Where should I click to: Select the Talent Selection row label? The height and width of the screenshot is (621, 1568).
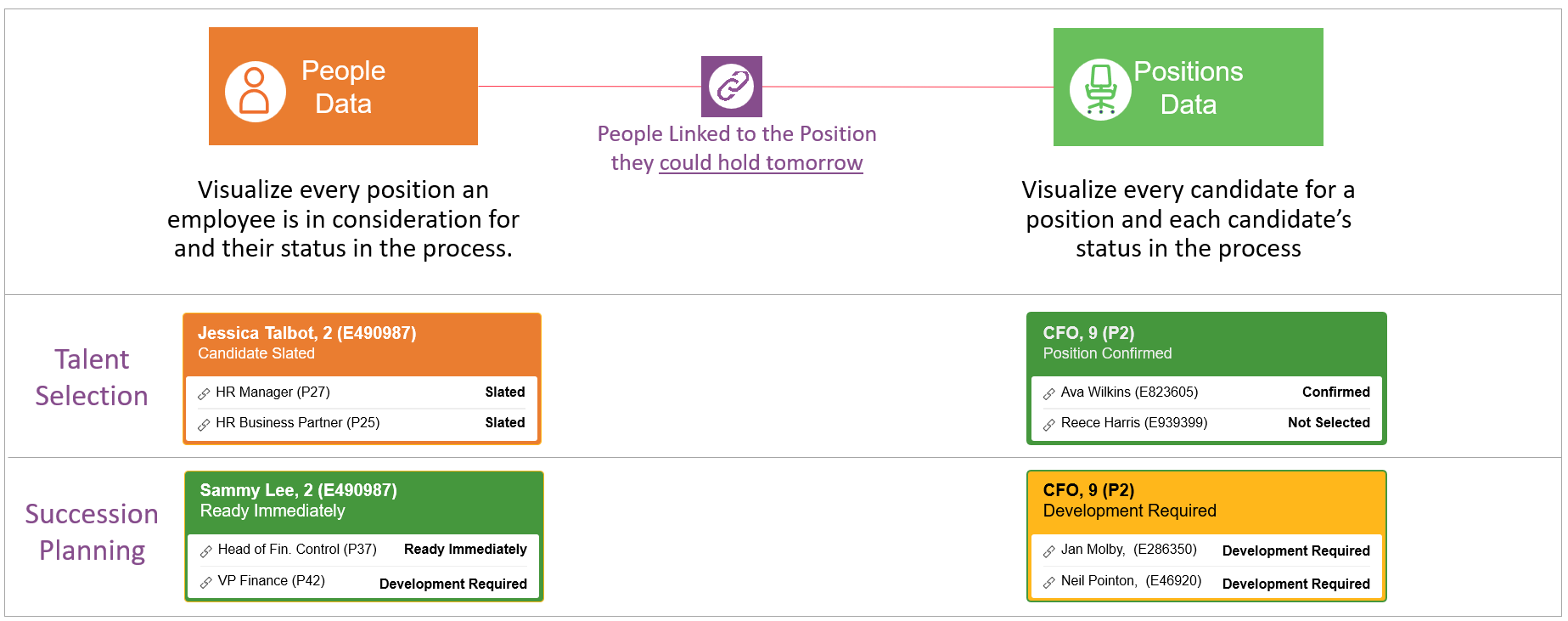click(92, 377)
